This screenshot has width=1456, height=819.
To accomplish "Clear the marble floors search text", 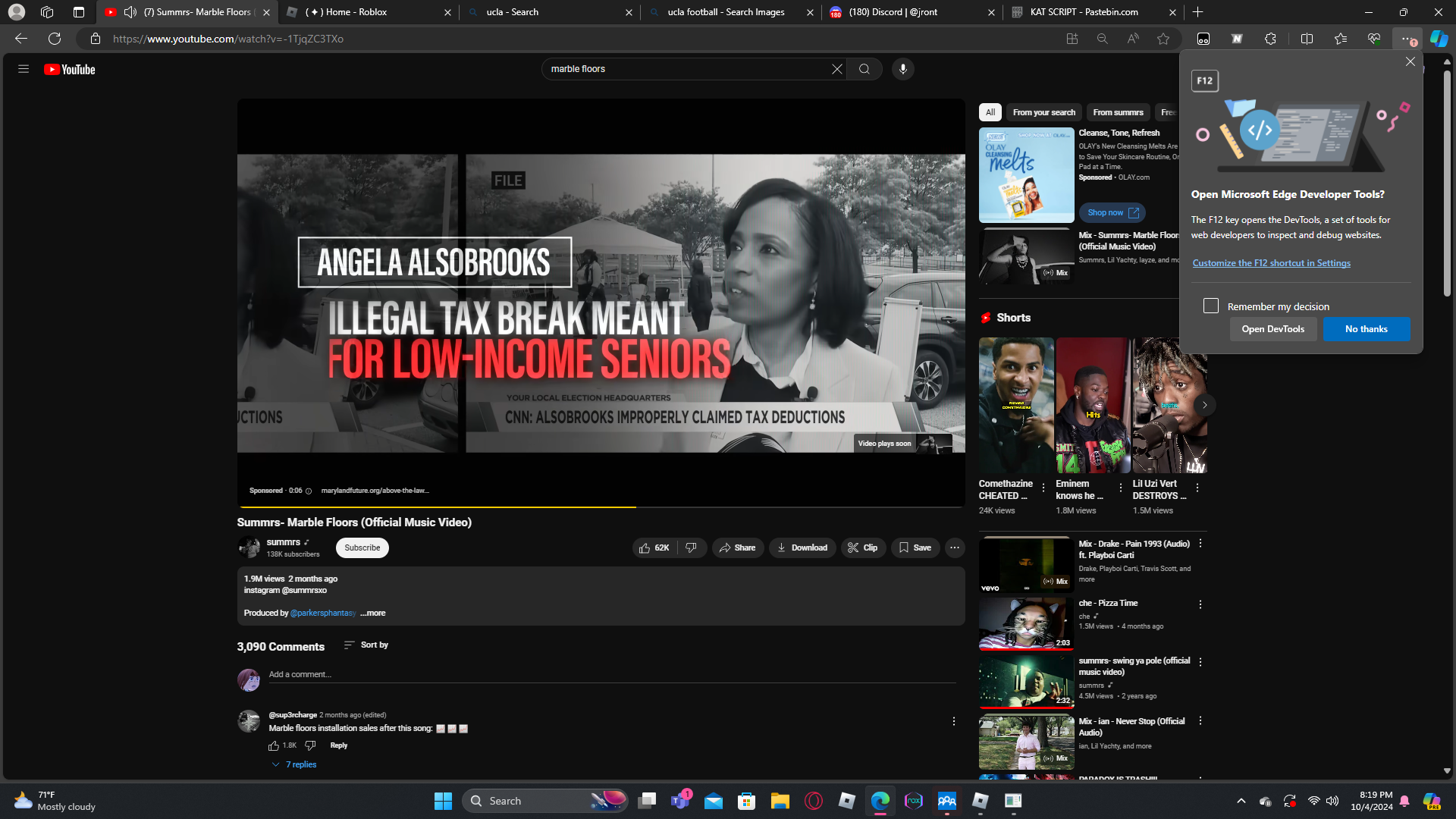I will (836, 69).
